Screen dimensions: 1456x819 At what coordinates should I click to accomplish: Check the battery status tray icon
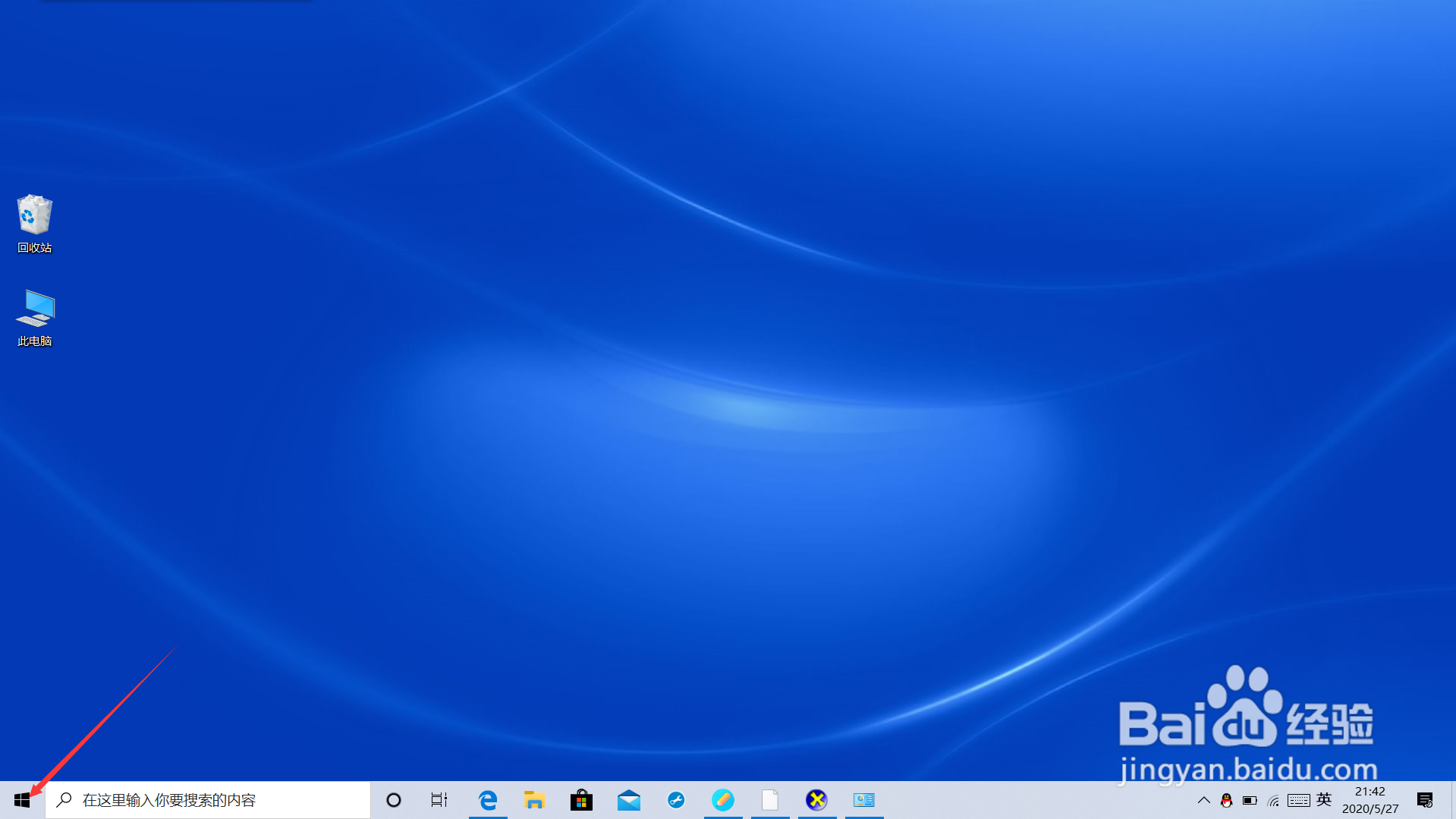click(1250, 800)
